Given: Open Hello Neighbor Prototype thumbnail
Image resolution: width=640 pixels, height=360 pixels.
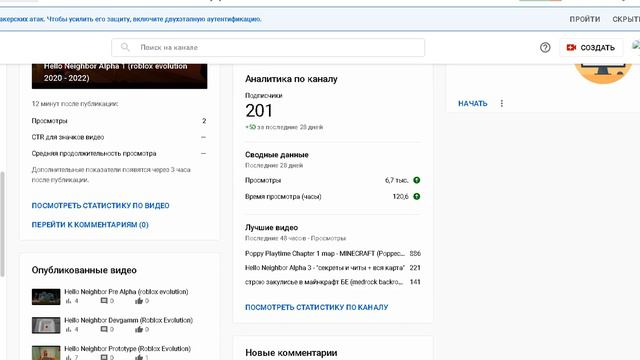Looking at the screenshot, I should click(x=46, y=353).
